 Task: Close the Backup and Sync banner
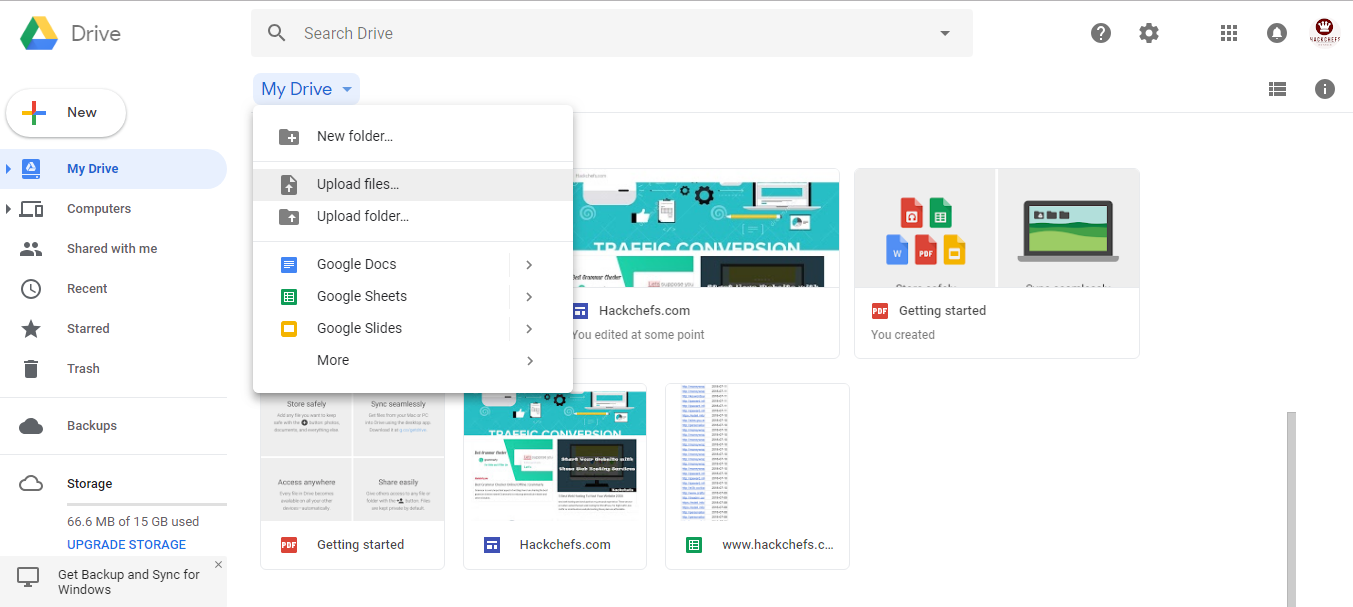click(218, 565)
